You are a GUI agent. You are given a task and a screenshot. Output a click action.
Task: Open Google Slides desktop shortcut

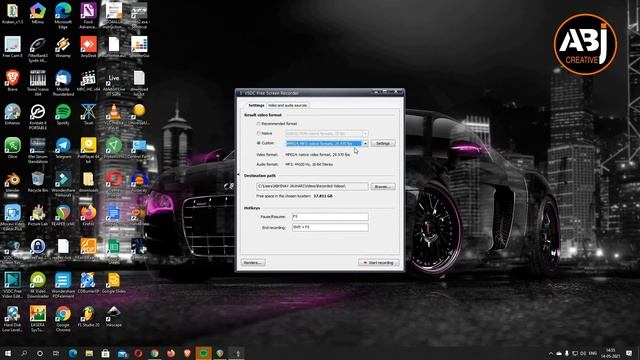pyautogui.click(x=113, y=282)
